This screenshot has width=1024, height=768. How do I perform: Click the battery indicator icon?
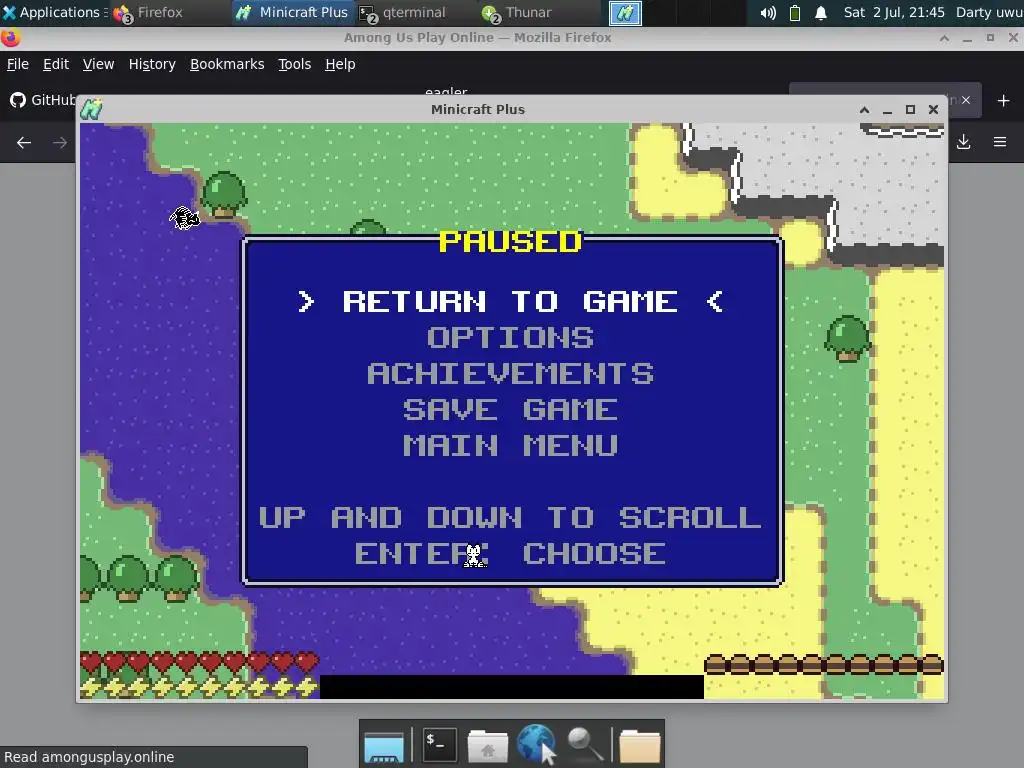tap(795, 12)
